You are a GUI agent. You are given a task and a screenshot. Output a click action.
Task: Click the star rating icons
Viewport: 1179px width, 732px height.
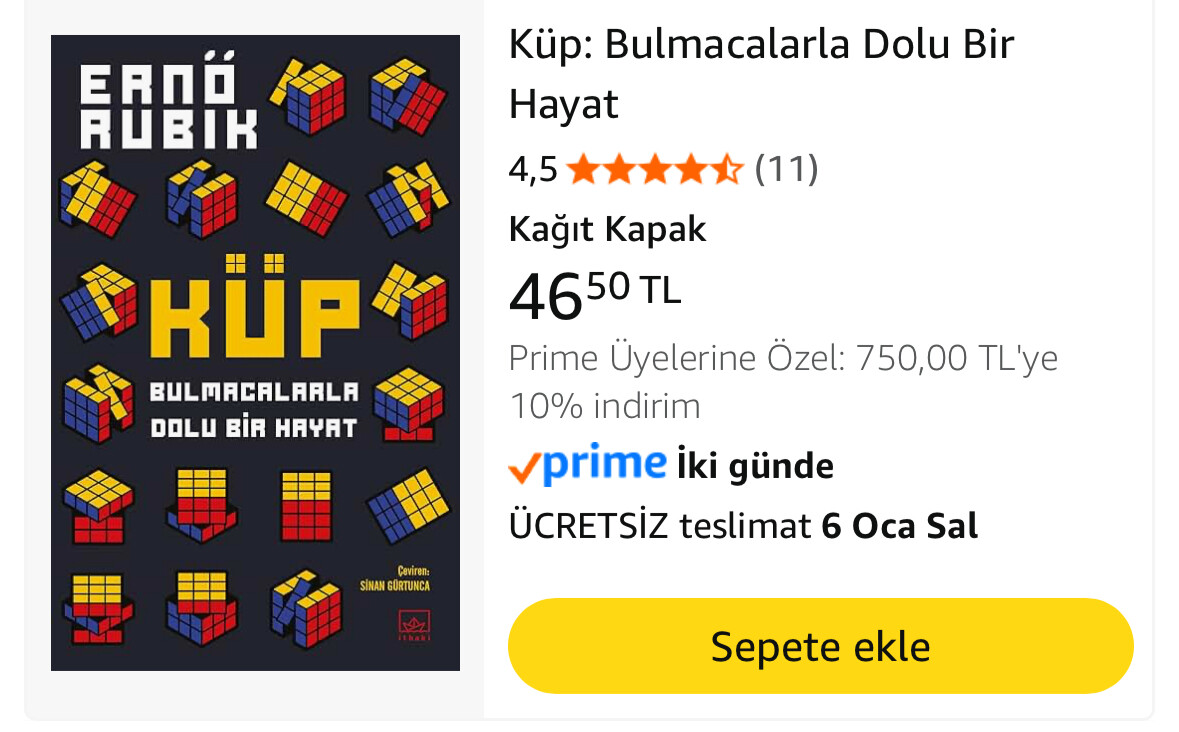coord(654,169)
